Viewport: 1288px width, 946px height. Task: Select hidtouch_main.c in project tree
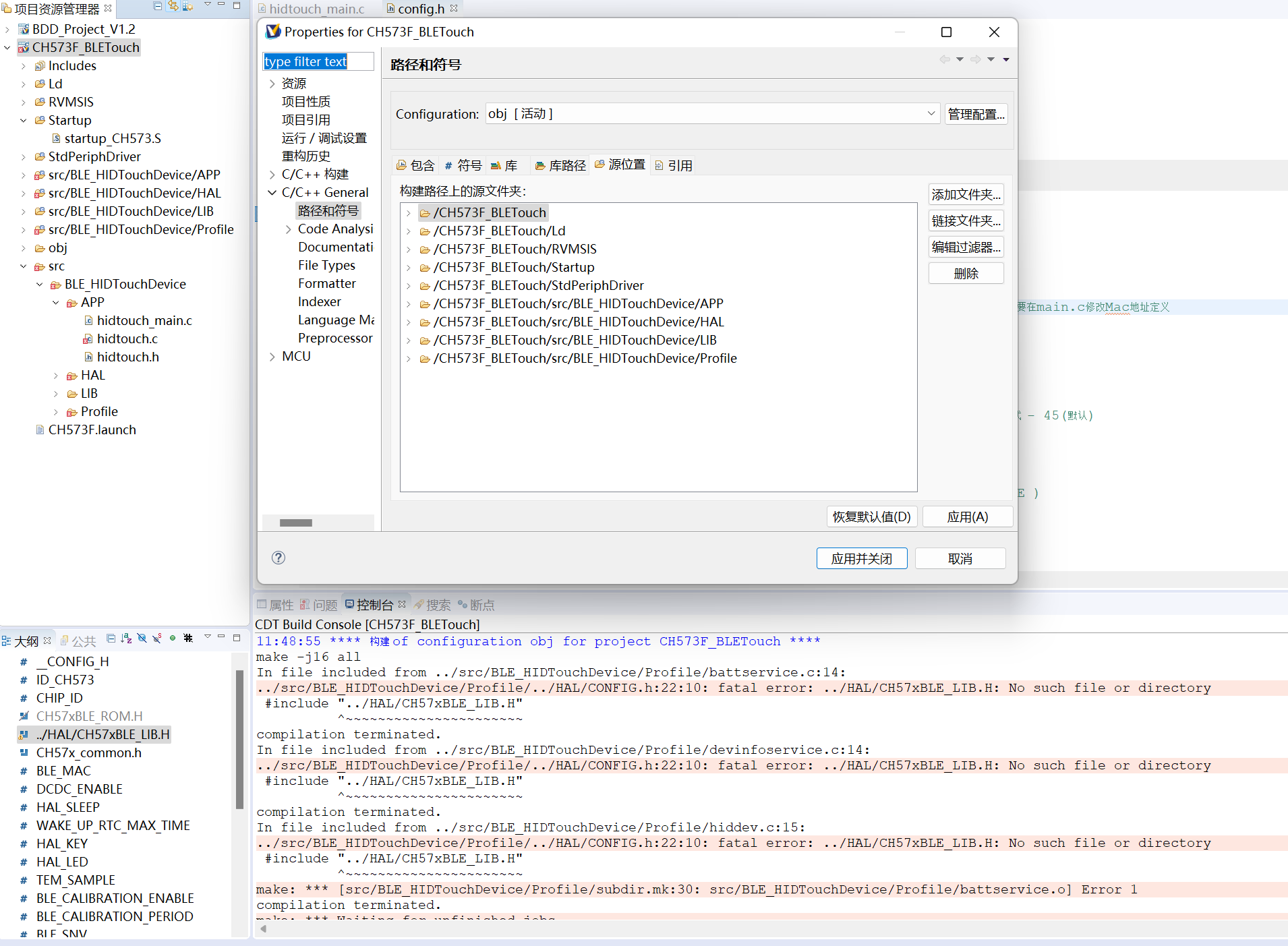tap(144, 321)
